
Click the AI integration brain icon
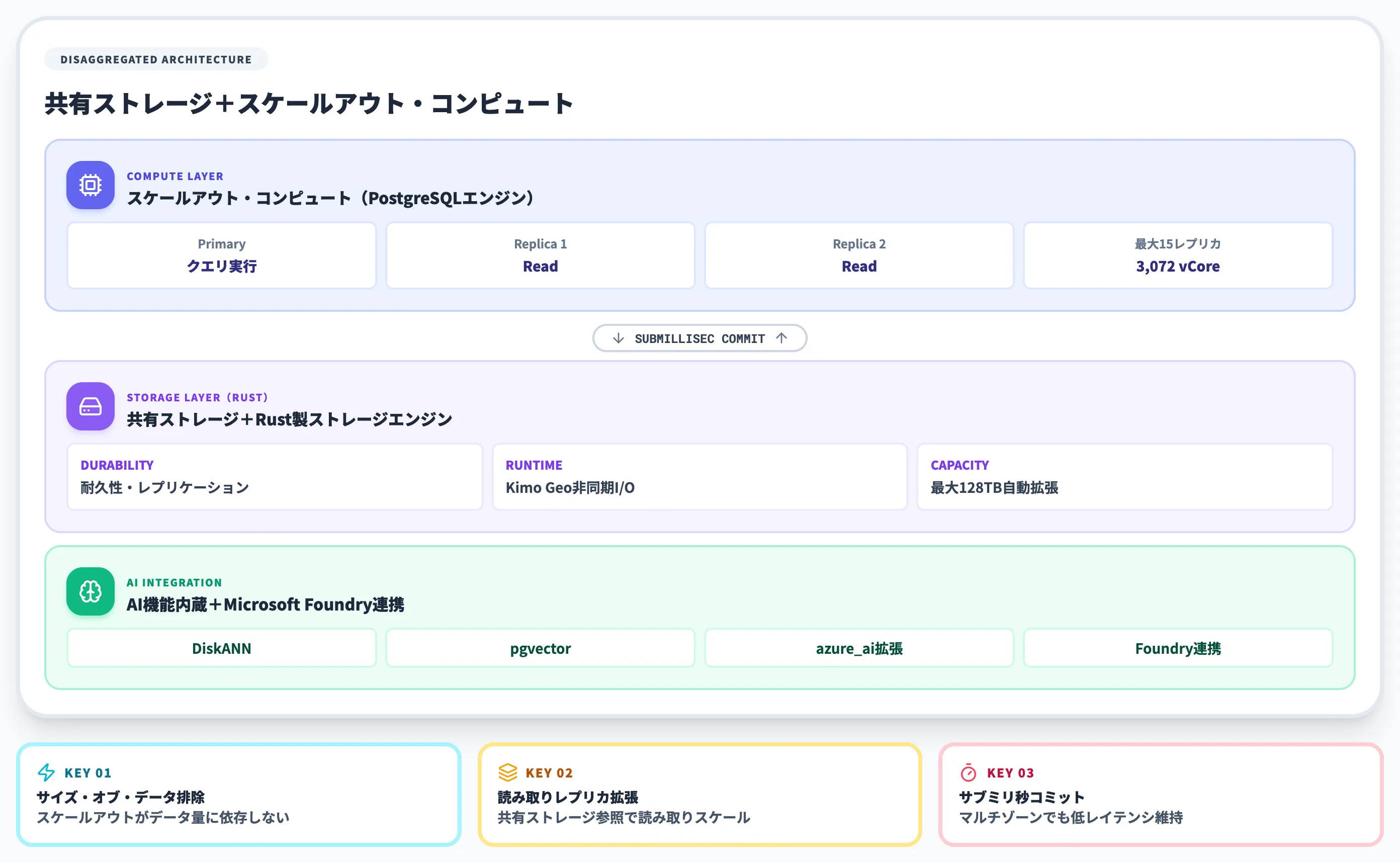coord(90,591)
